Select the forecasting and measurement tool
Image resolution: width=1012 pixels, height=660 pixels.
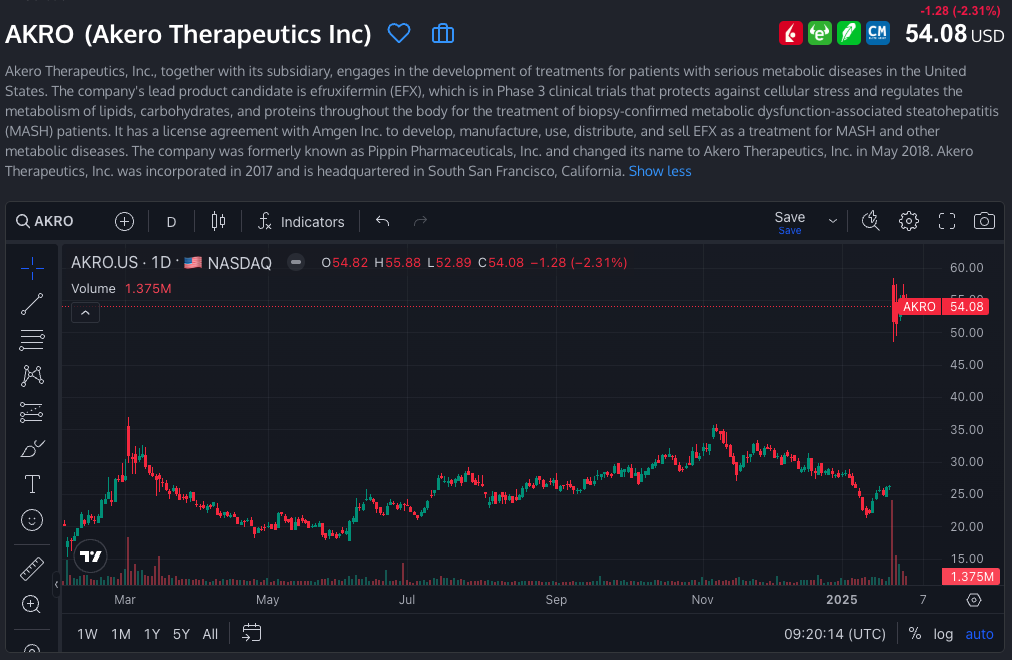32,412
